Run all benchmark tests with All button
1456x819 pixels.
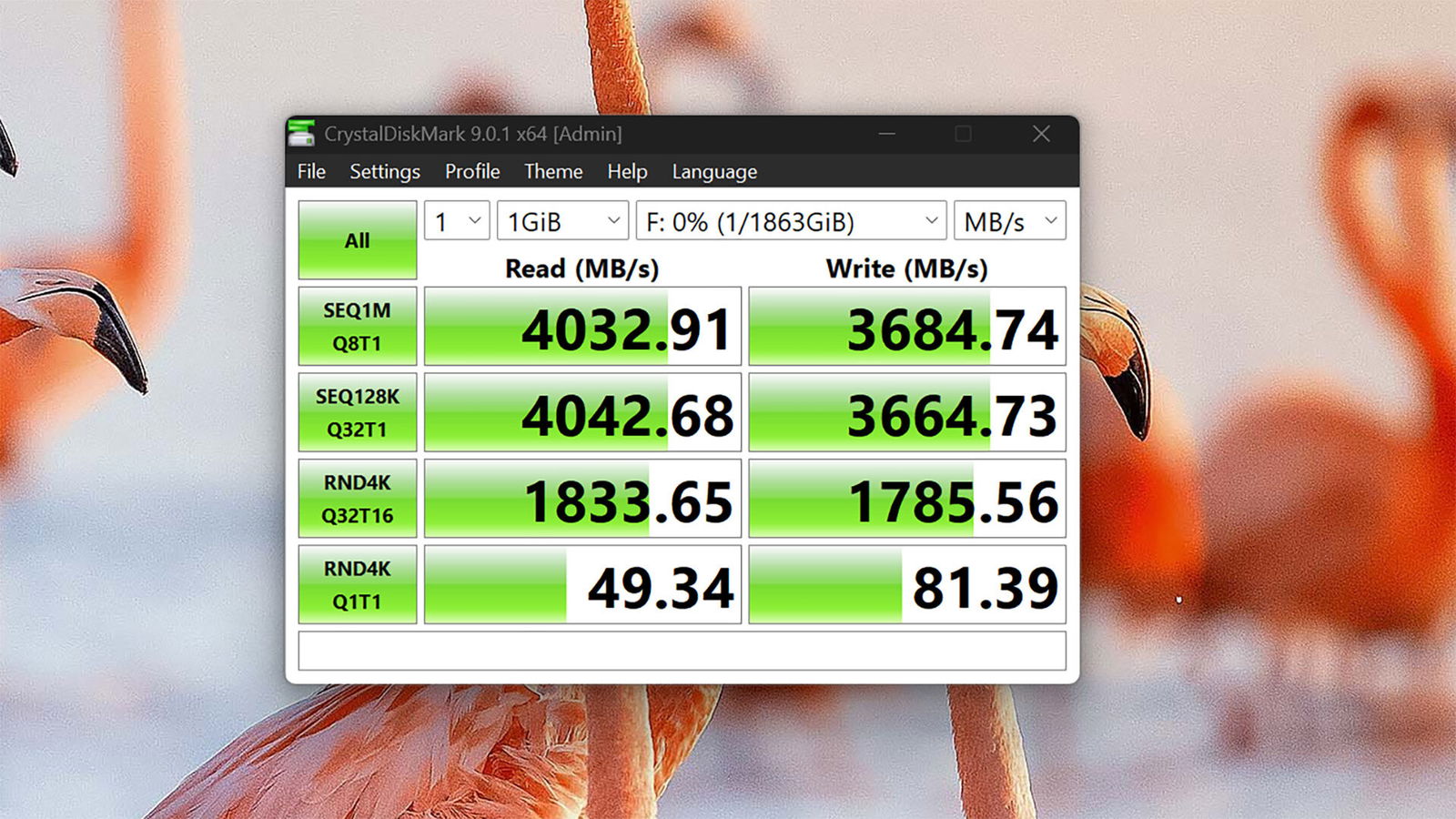click(357, 239)
